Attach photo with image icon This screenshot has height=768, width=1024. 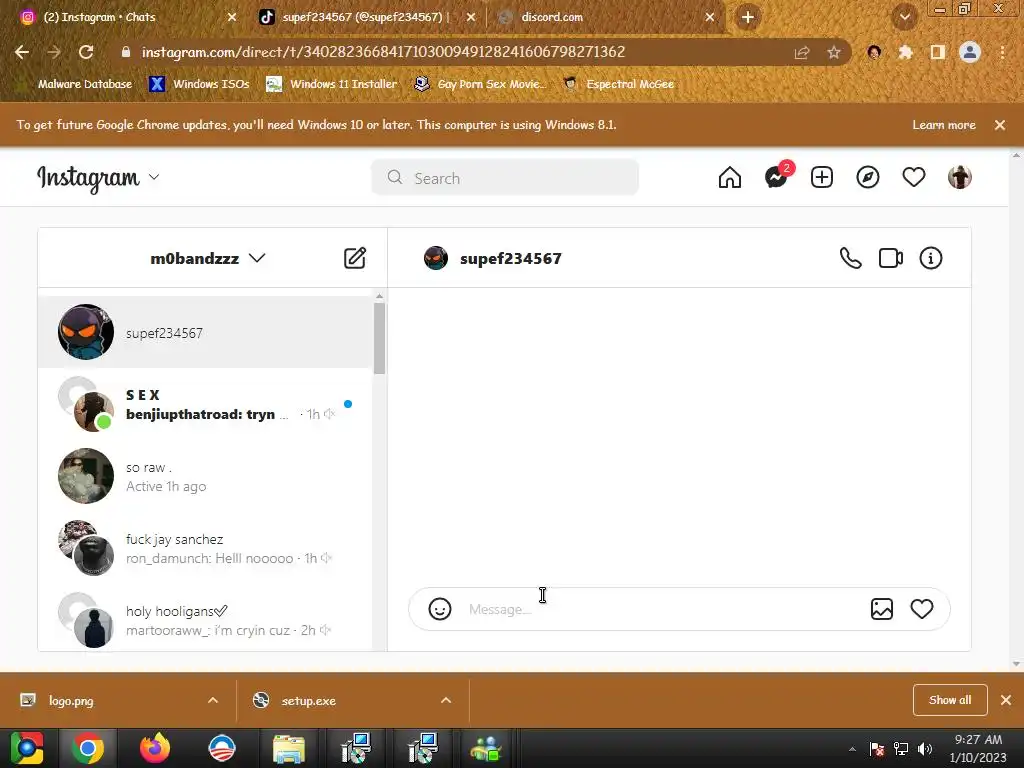coord(882,609)
